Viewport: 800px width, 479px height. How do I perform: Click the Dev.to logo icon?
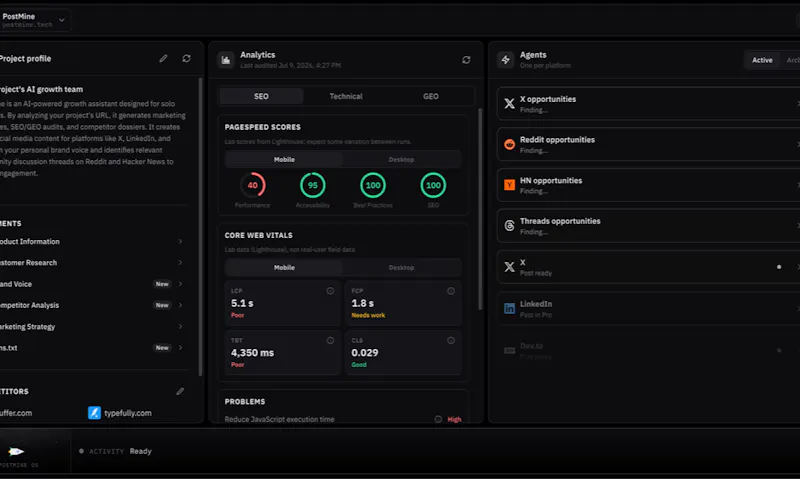[509, 350]
